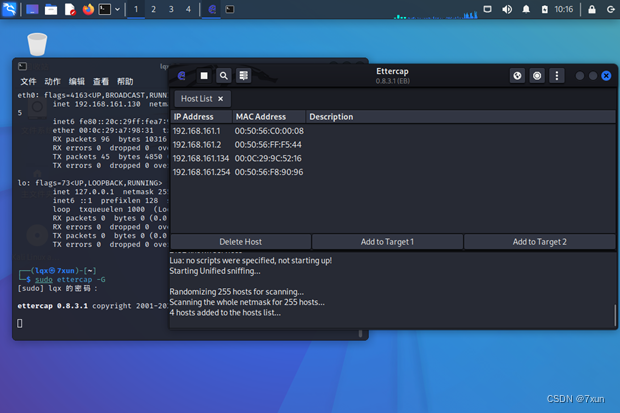Click the Description column header
Screen dimensions: 620x413
(x=461, y=117)
